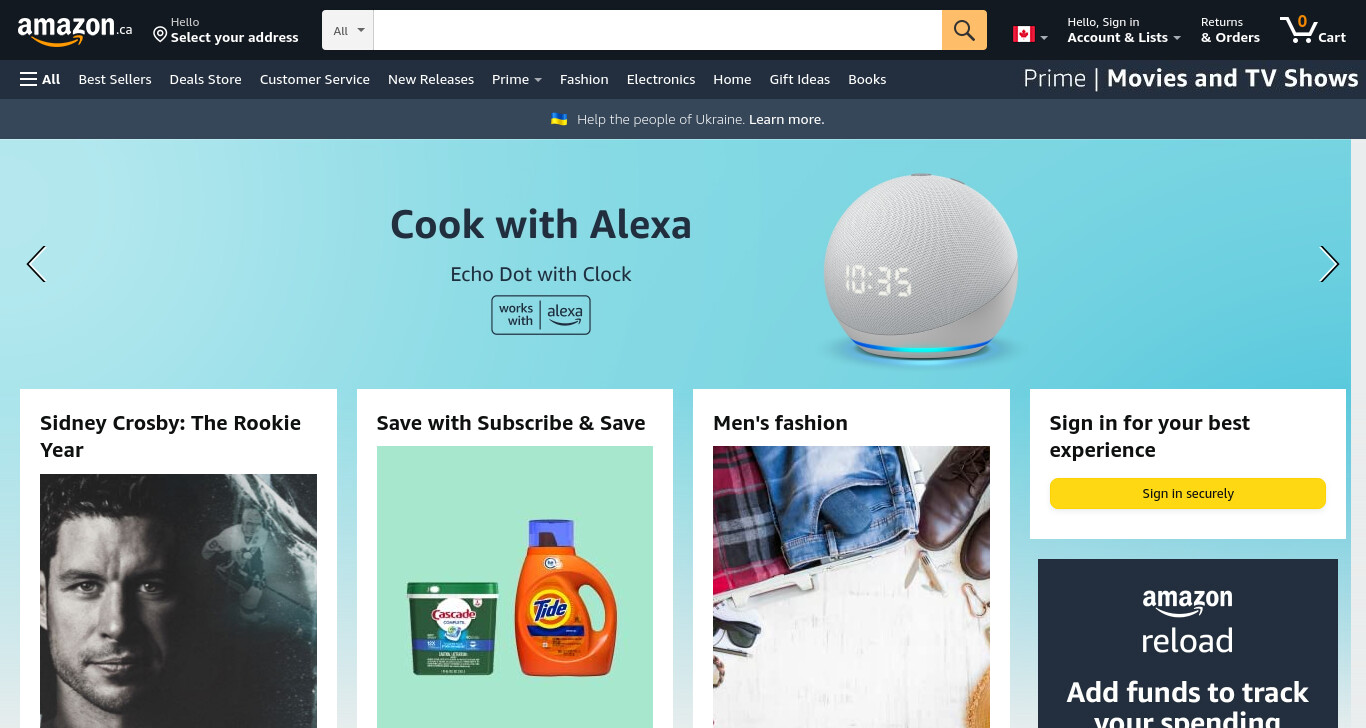Open the shopping cart icon

(x=1313, y=30)
